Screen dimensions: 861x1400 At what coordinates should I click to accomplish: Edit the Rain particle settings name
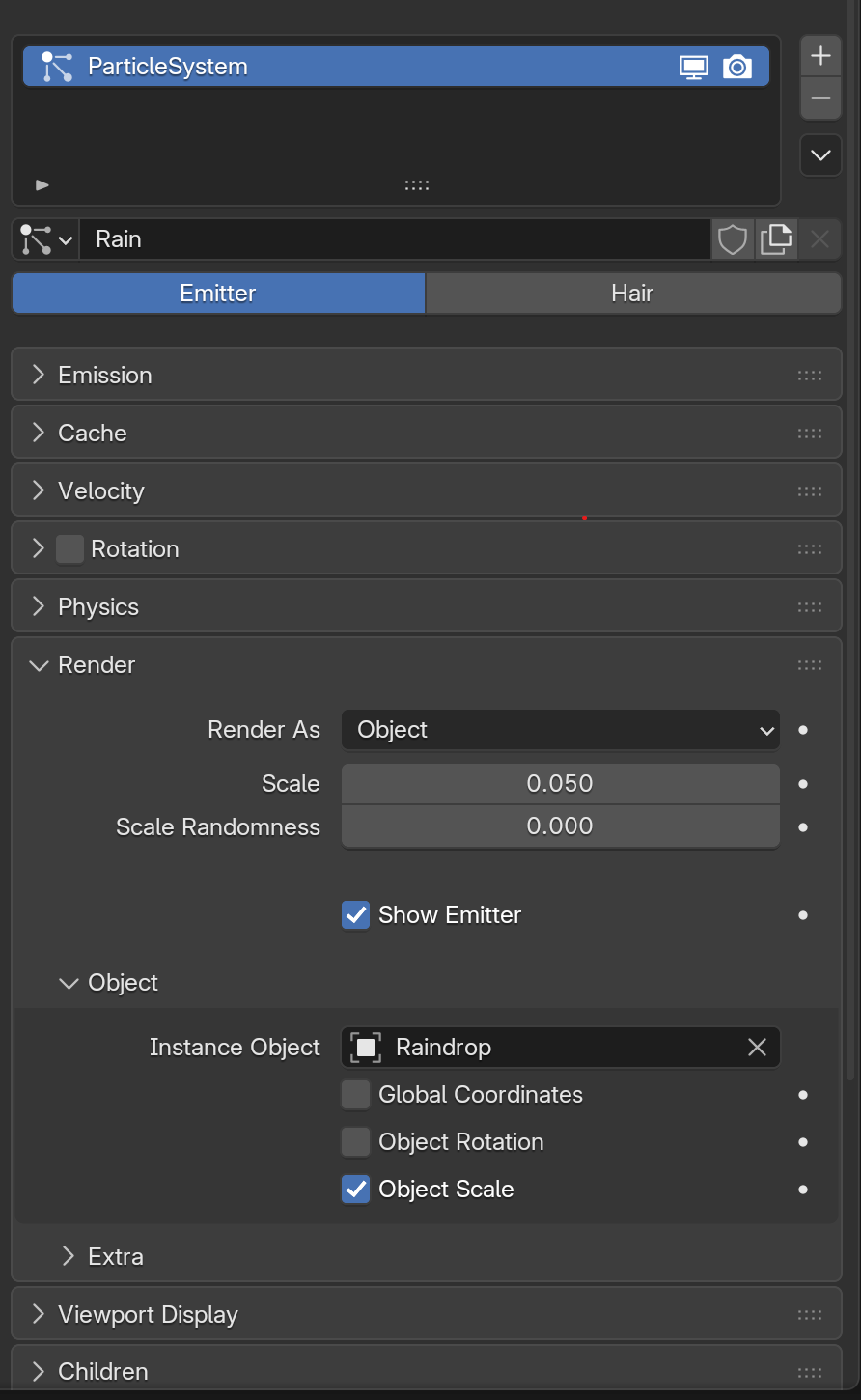pyautogui.click(x=395, y=239)
